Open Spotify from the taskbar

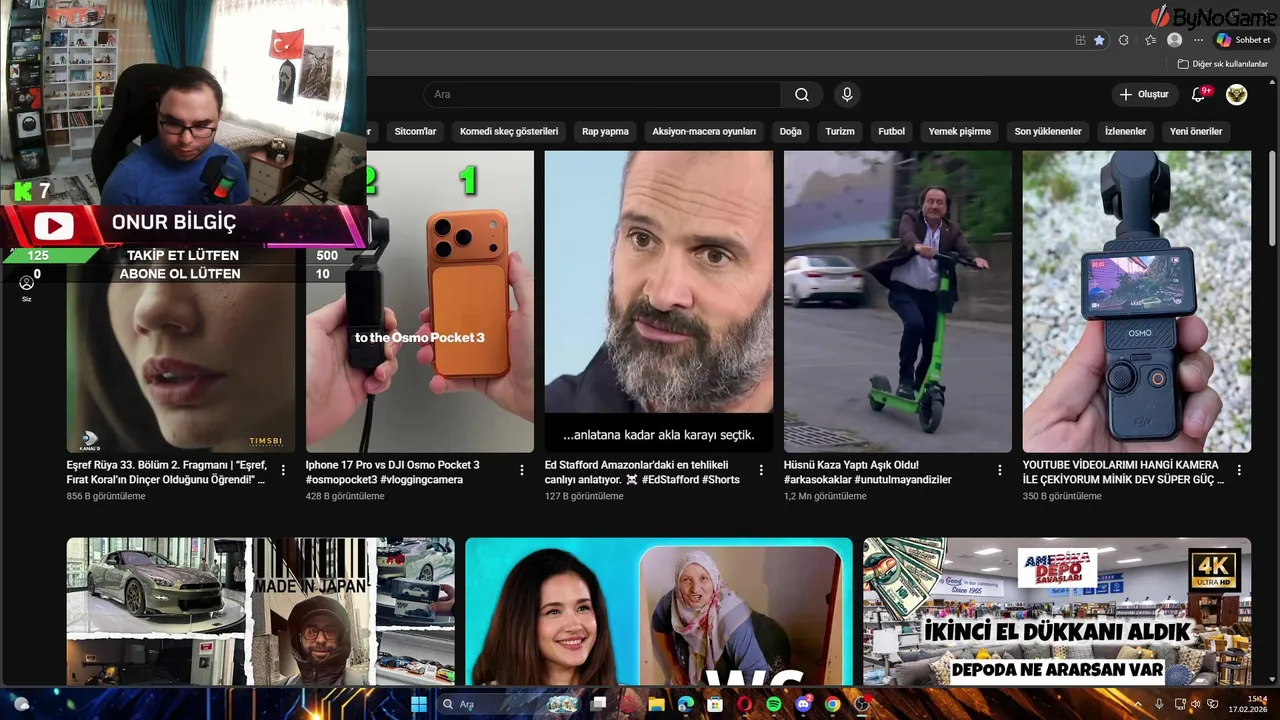point(774,704)
